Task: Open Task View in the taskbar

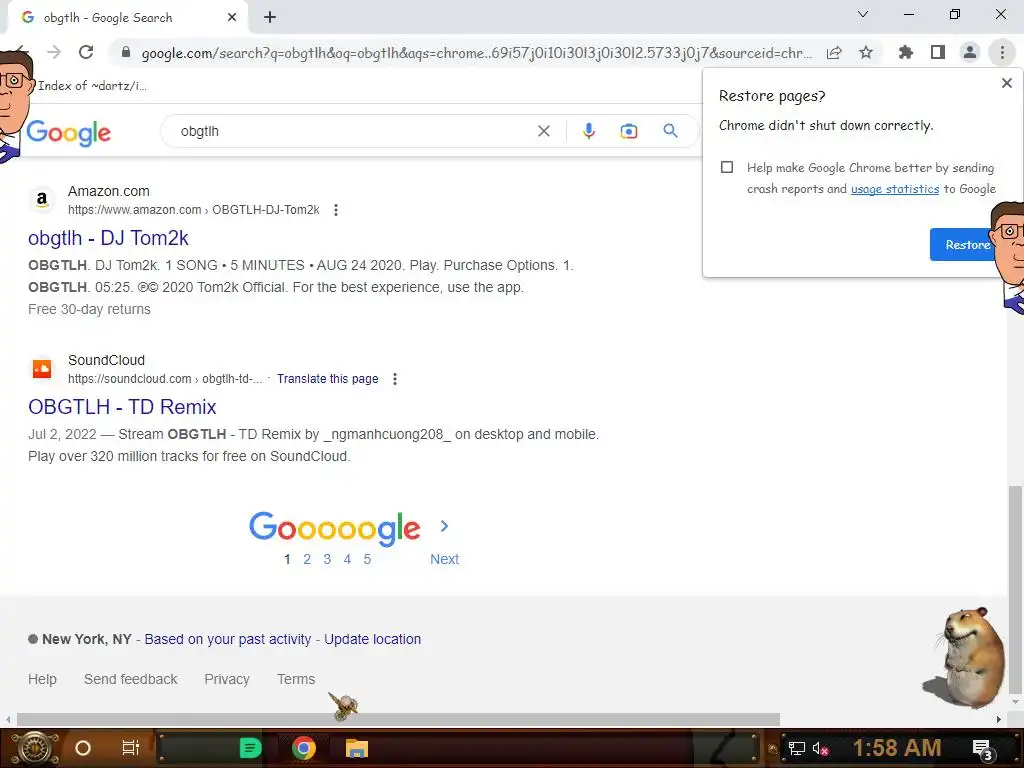Action: [131, 748]
